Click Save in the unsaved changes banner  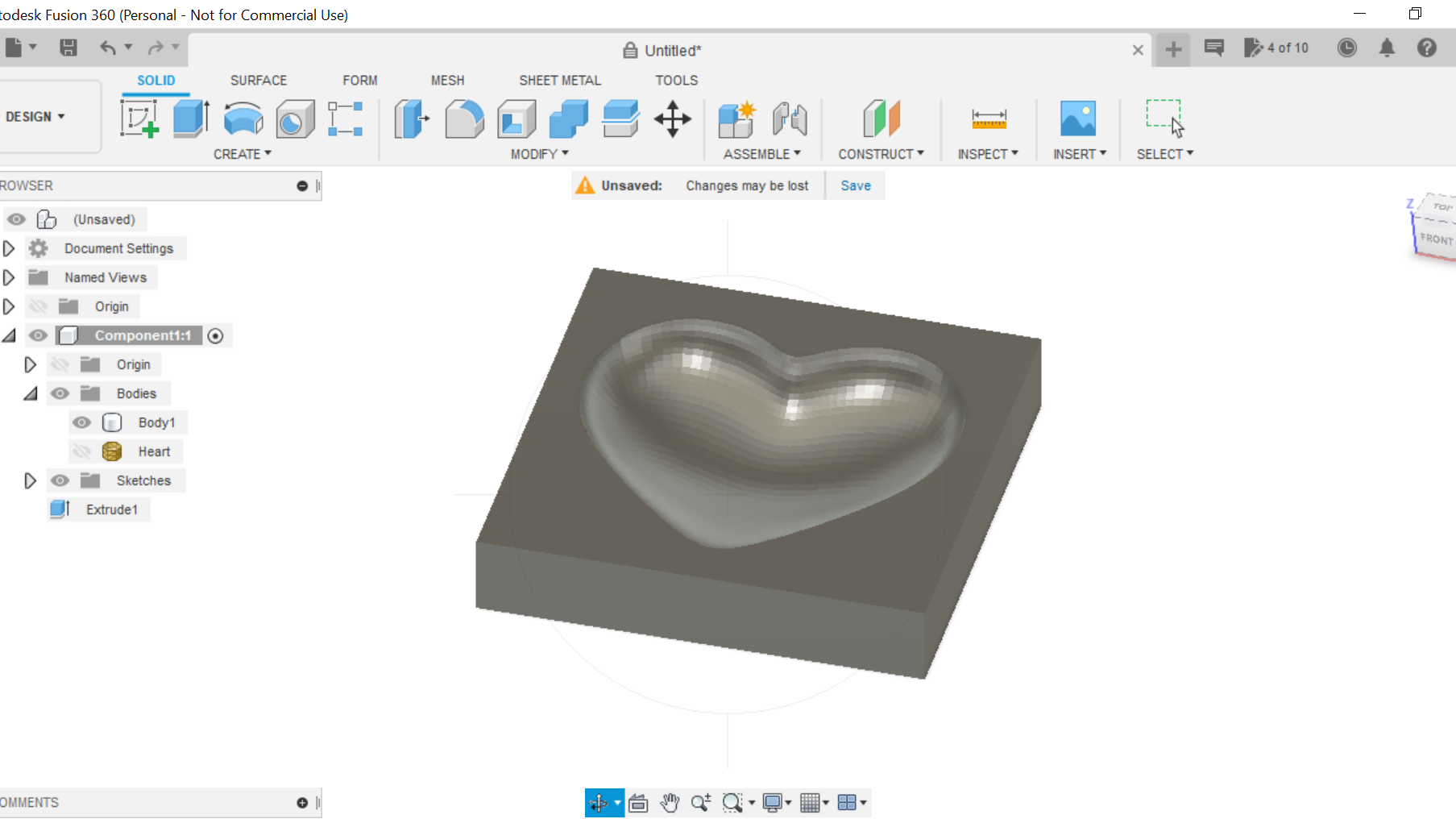click(855, 185)
